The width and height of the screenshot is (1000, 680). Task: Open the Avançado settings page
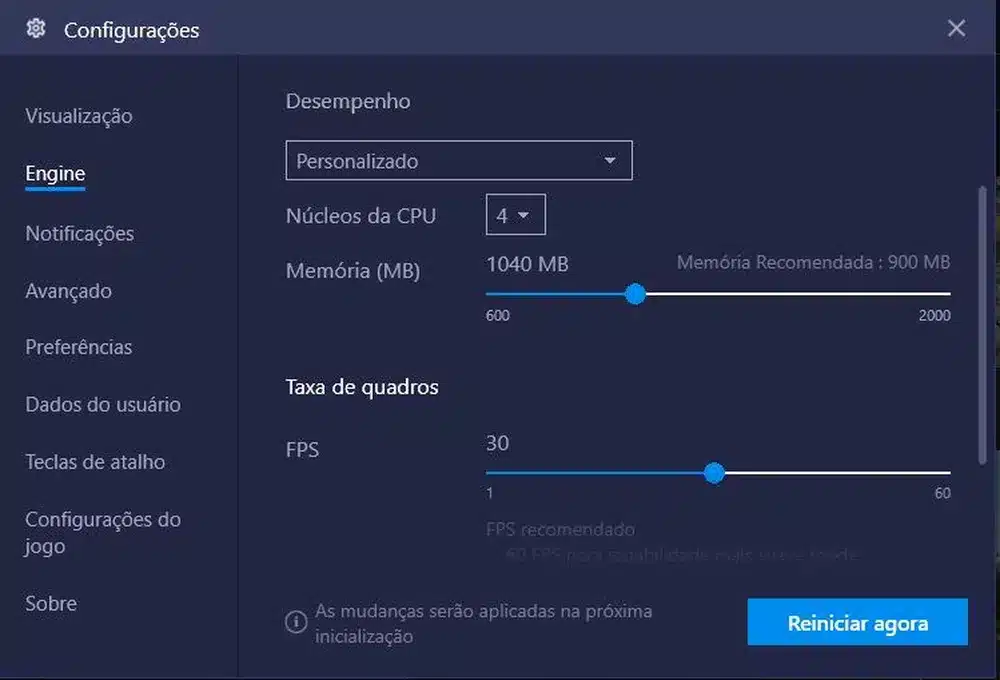tap(67, 290)
